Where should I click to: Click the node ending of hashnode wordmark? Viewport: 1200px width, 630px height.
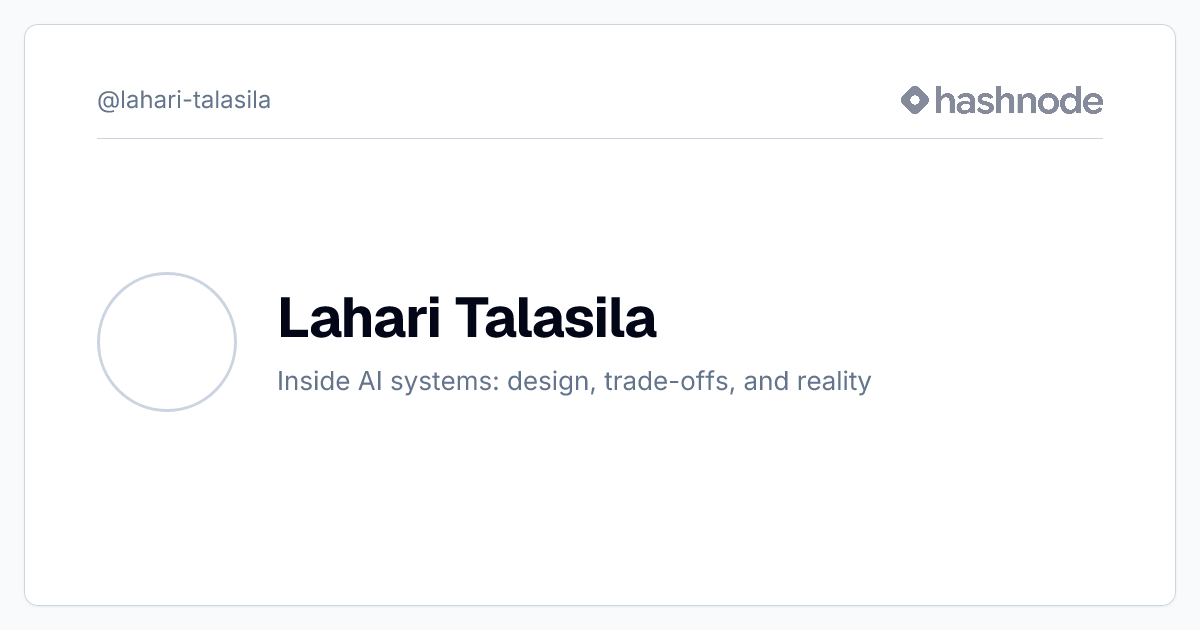click(1058, 100)
